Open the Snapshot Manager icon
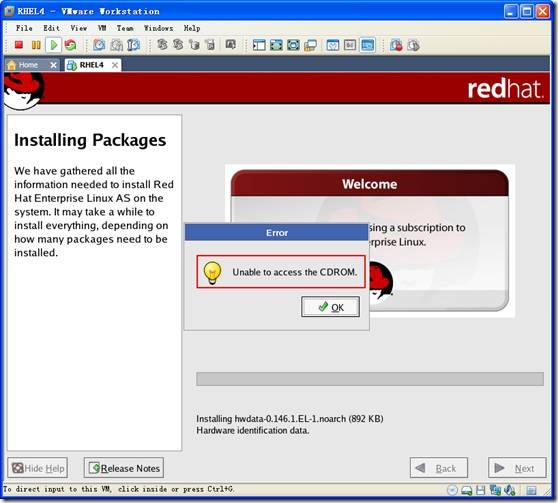This screenshot has width=558, height=503. [x=133, y=45]
